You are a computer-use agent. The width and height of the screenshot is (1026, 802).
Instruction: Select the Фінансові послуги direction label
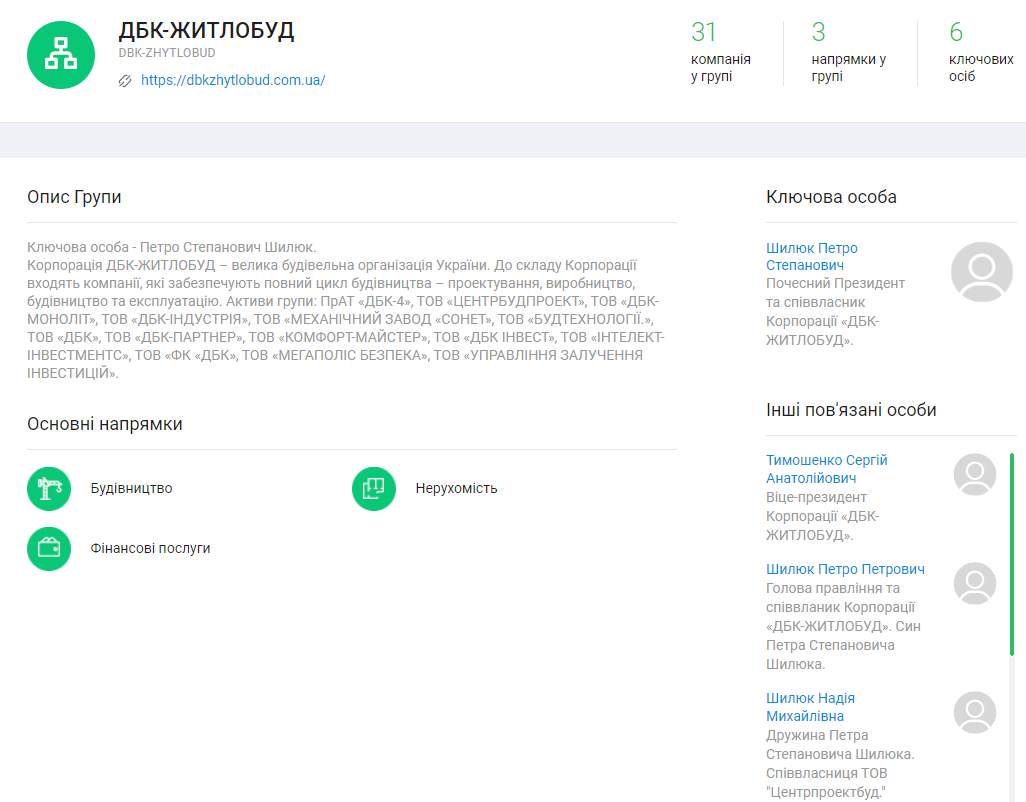click(150, 548)
